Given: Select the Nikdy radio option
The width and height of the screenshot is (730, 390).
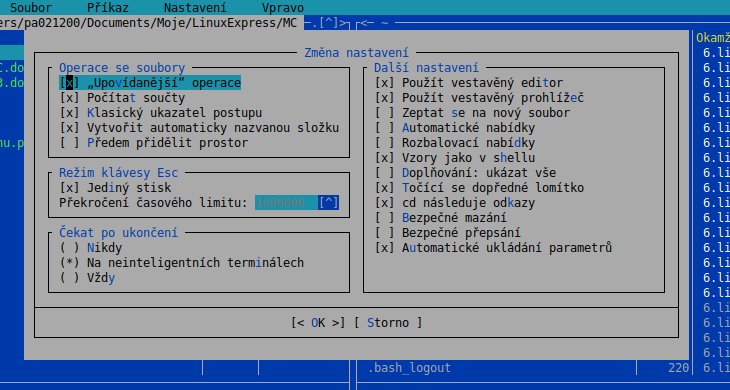Looking at the screenshot, I should tap(91, 247).
